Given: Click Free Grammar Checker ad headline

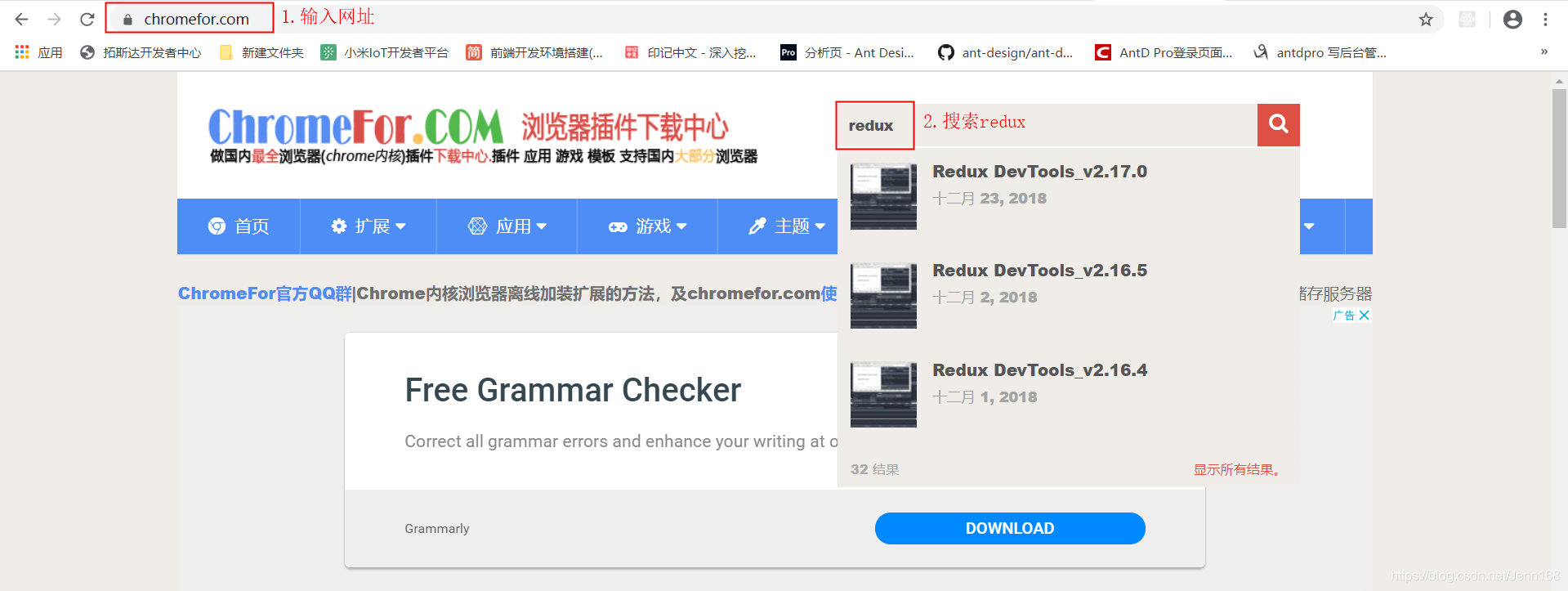Looking at the screenshot, I should pos(573,391).
